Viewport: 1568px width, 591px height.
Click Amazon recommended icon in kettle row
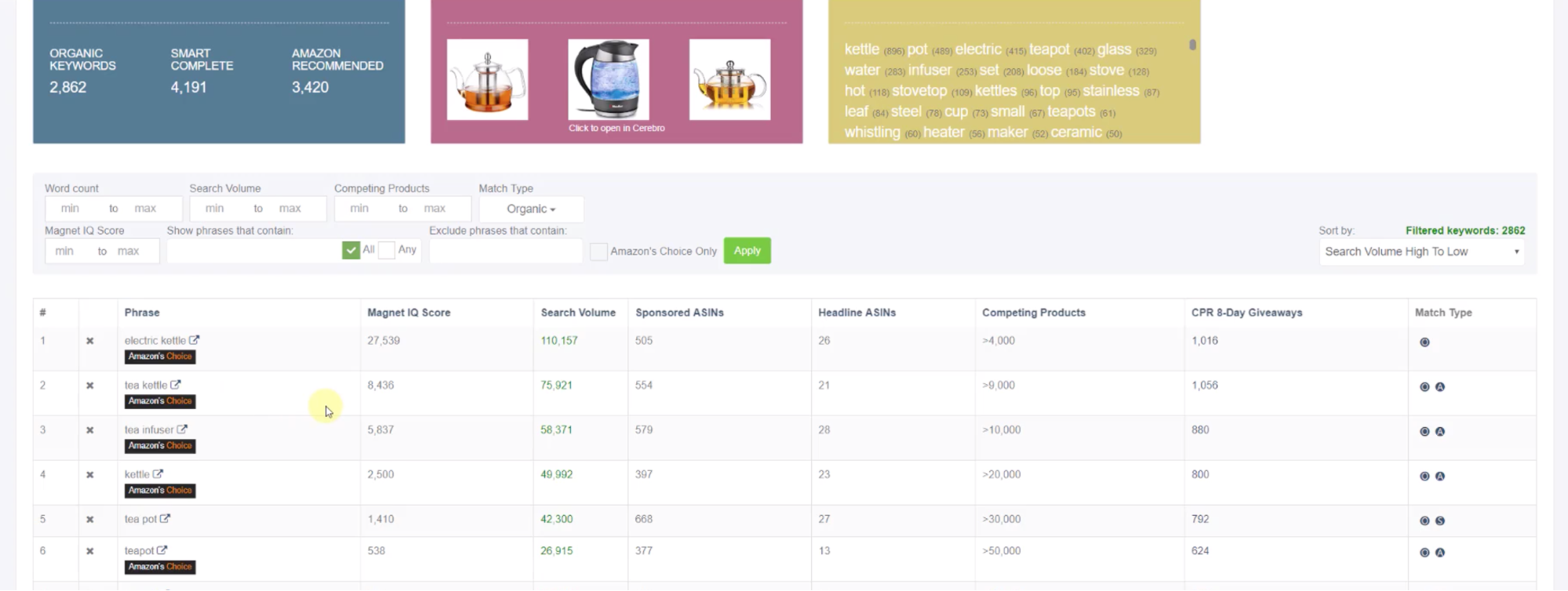(1440, 477)
